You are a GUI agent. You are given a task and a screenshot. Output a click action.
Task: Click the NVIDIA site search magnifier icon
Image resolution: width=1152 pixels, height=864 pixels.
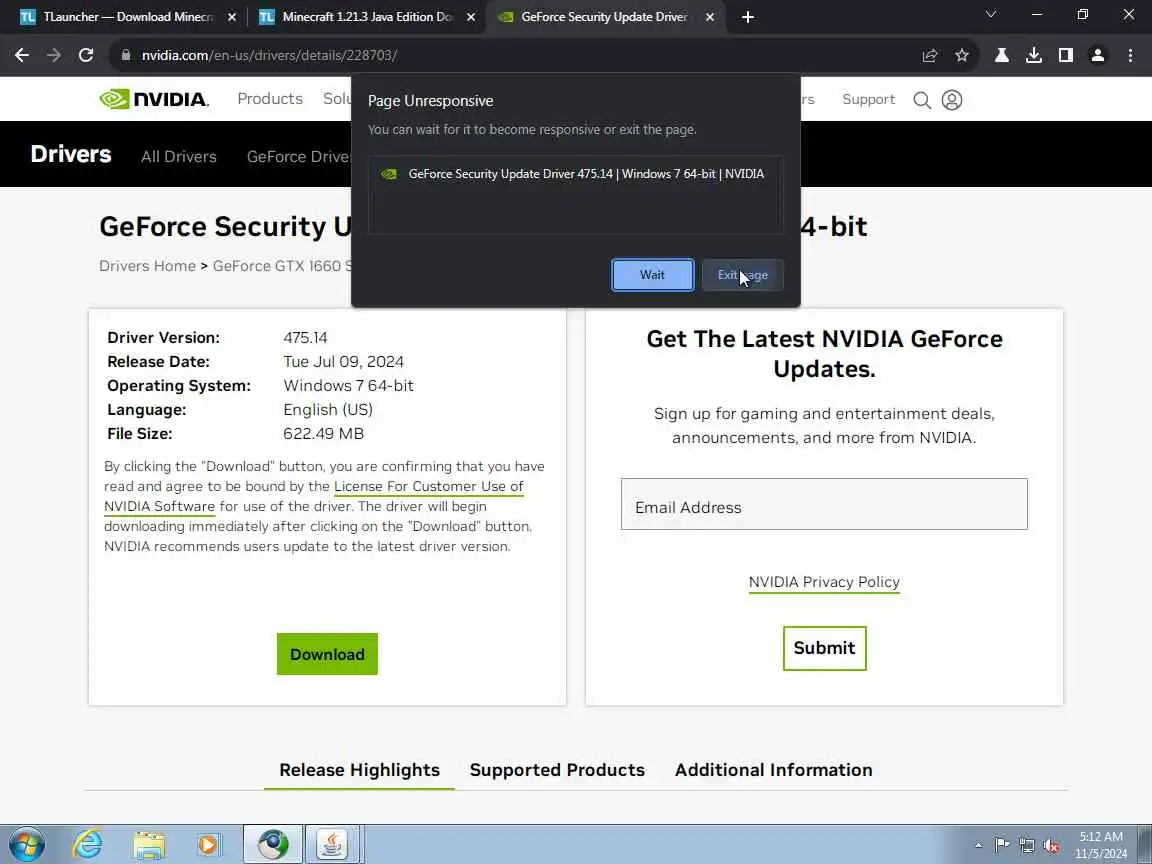tap(921, 100)
